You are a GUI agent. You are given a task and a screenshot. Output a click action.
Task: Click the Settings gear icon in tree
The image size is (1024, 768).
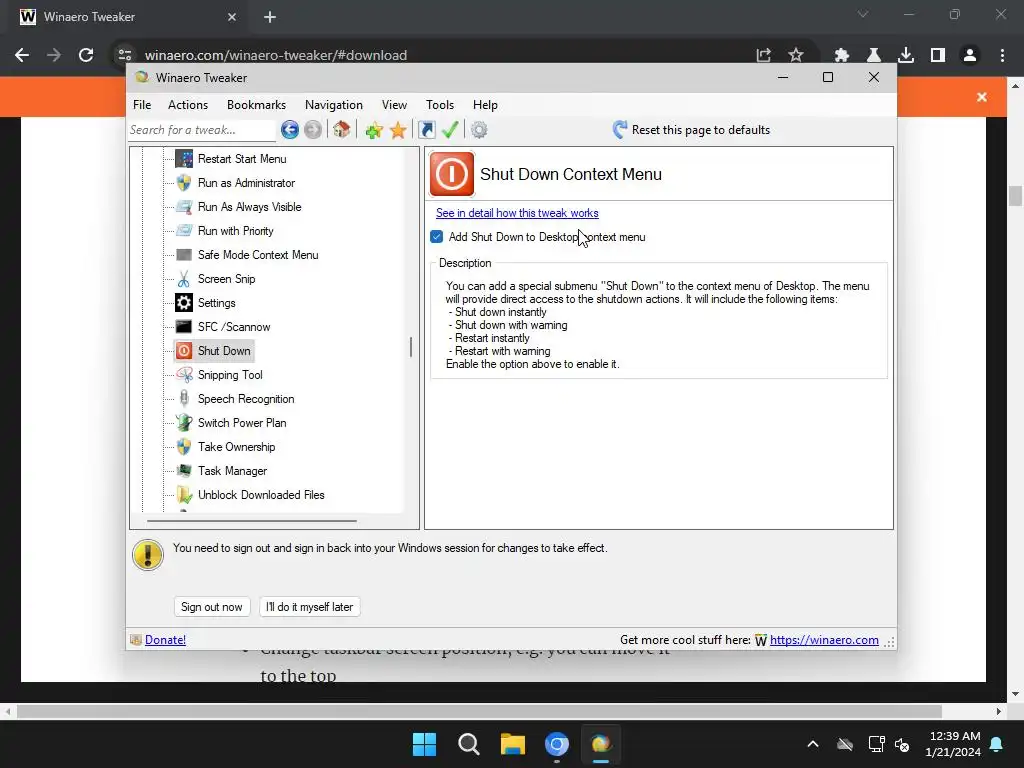184,303
